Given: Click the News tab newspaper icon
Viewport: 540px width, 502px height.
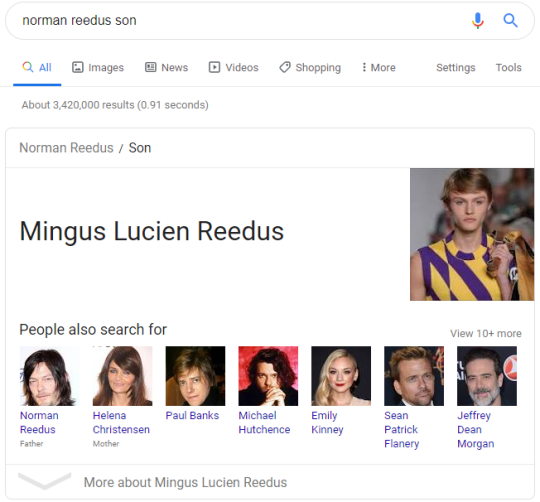Looking at the screenshot, I should coord(150,67).
